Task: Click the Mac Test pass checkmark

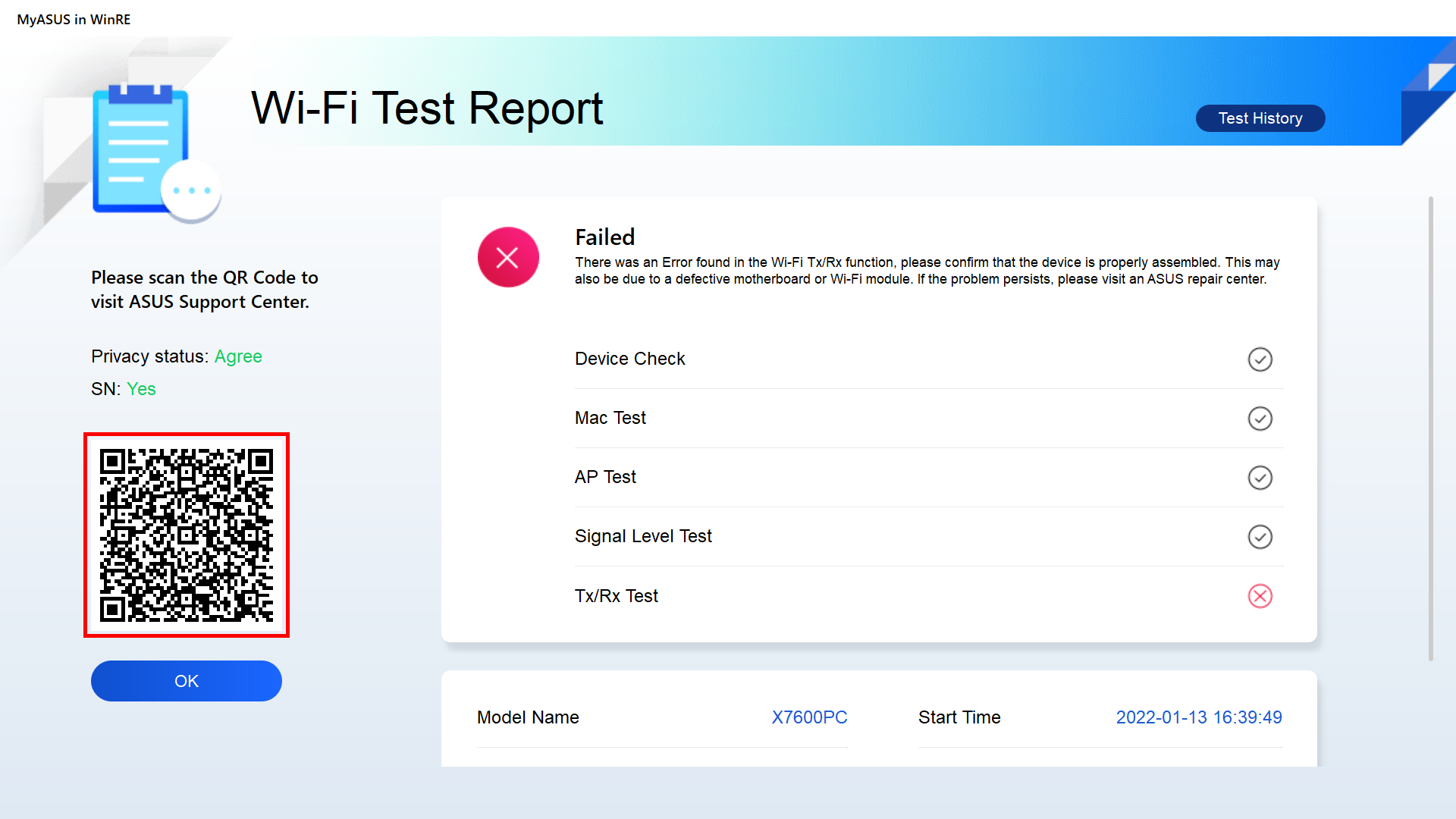Action: 1260,419
